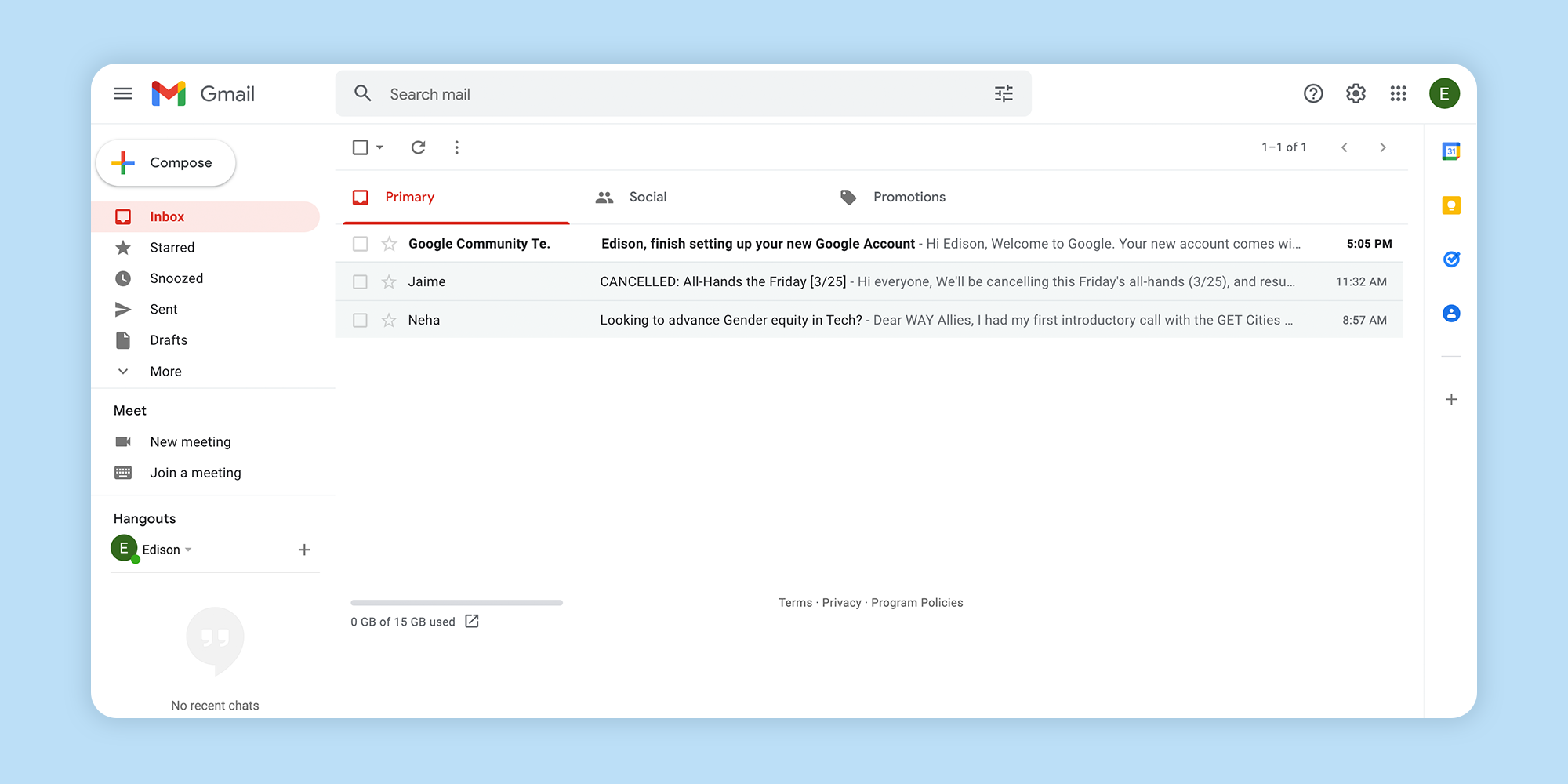
Task: Show search options filter icon
Action: pyautogui.click(x=1004, y=94)
